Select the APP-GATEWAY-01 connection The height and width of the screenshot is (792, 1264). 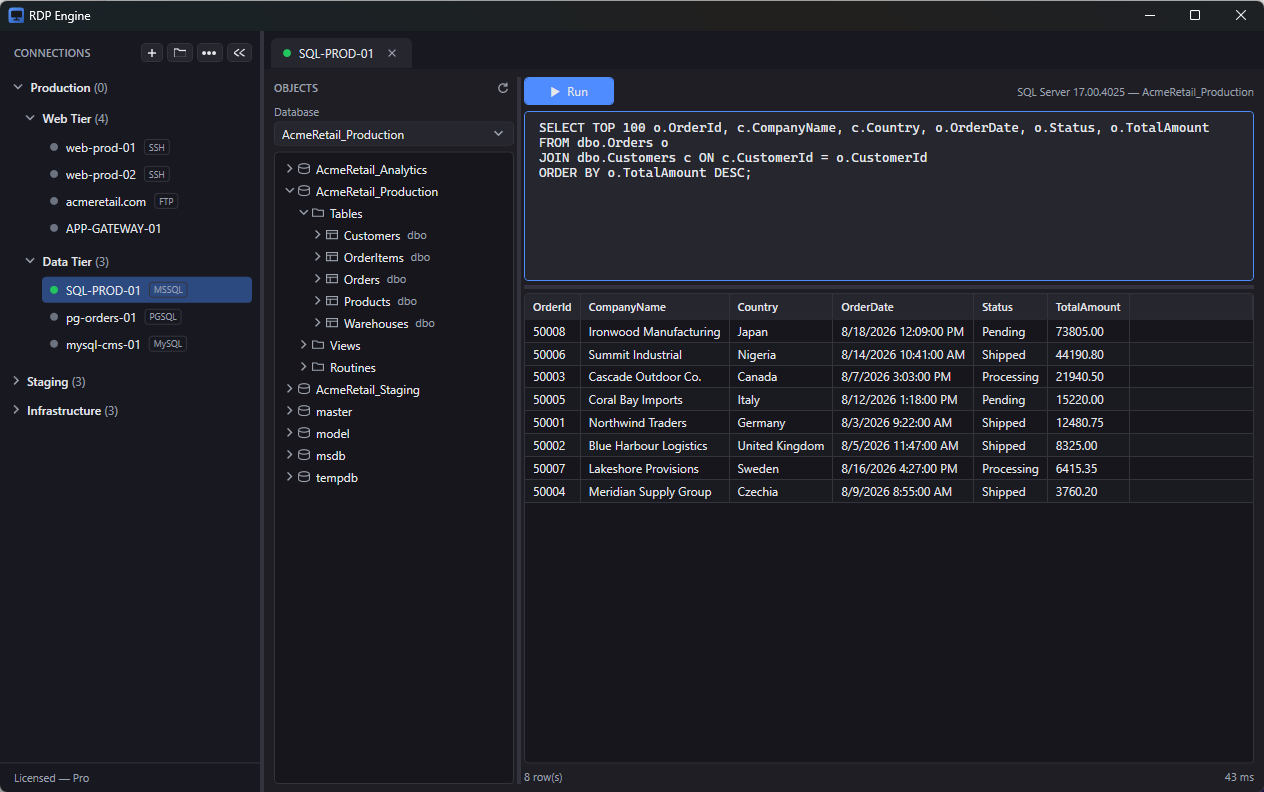(147, 228)
